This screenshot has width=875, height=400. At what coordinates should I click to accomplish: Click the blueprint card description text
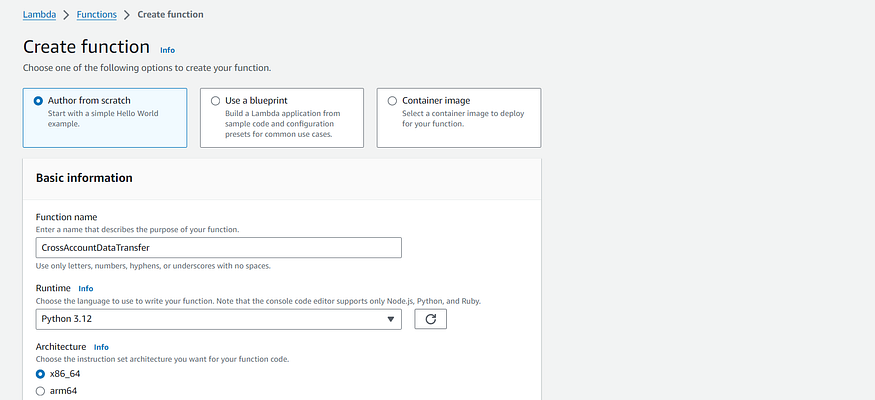[x=280, y=124]
